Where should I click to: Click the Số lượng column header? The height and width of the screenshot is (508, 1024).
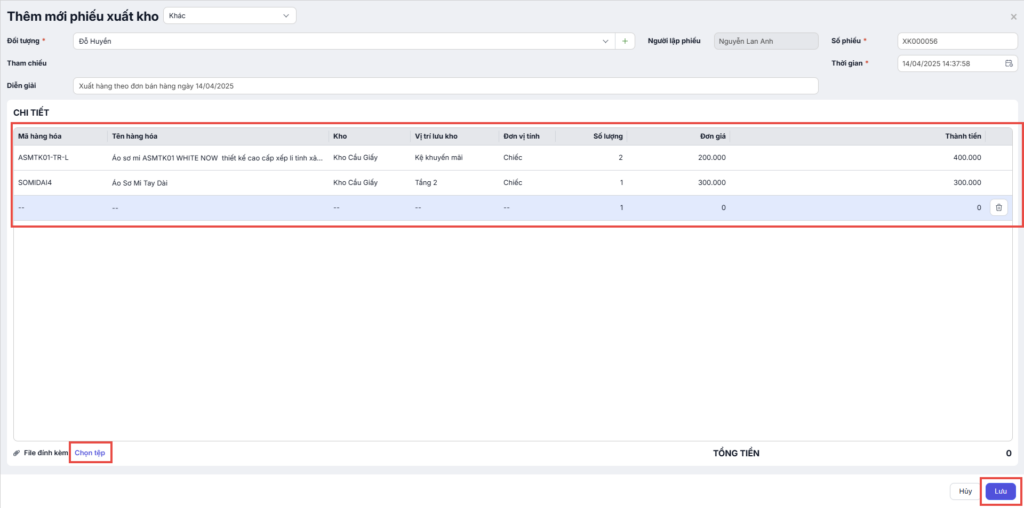tap(608, 135)
